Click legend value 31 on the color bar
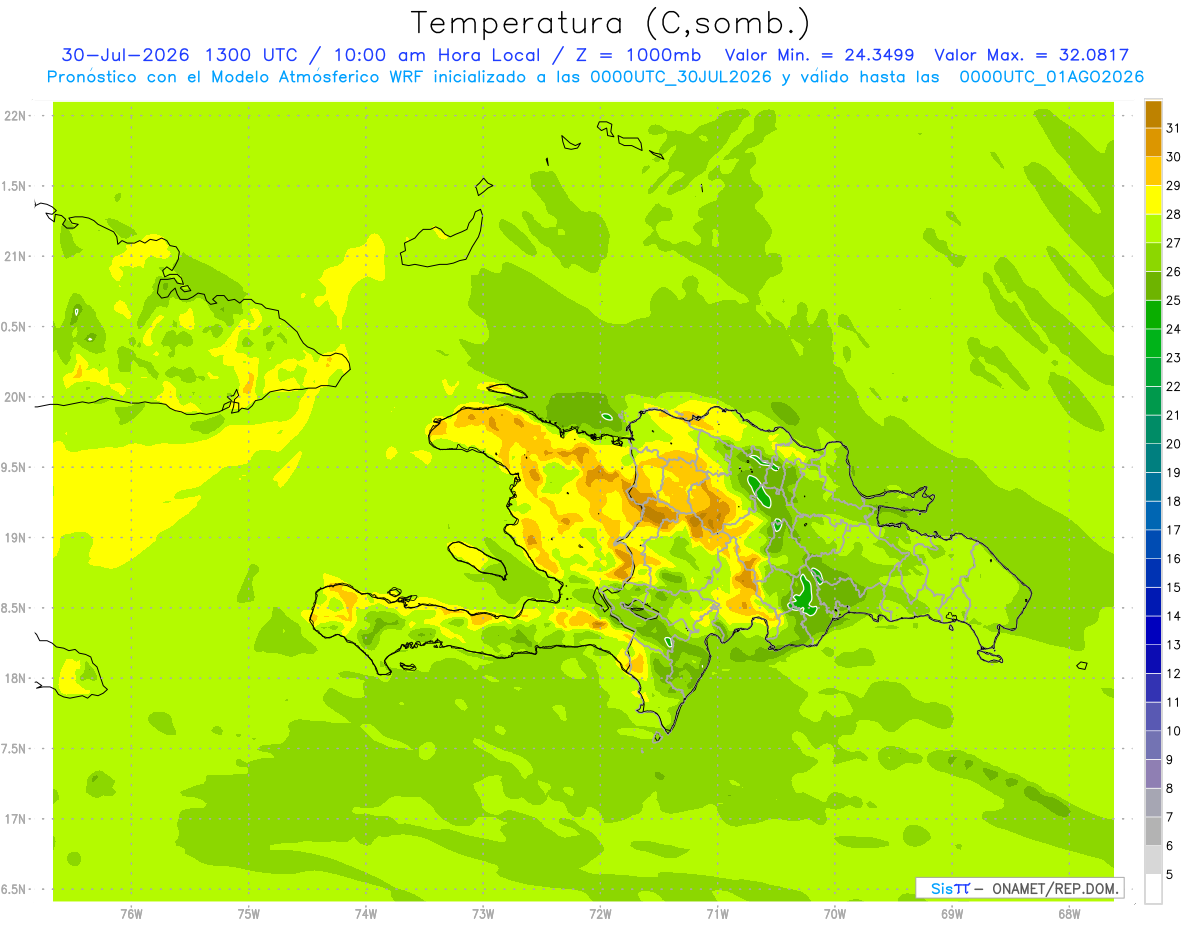This screenshot has width=1200, height=927. point(1174,128)
